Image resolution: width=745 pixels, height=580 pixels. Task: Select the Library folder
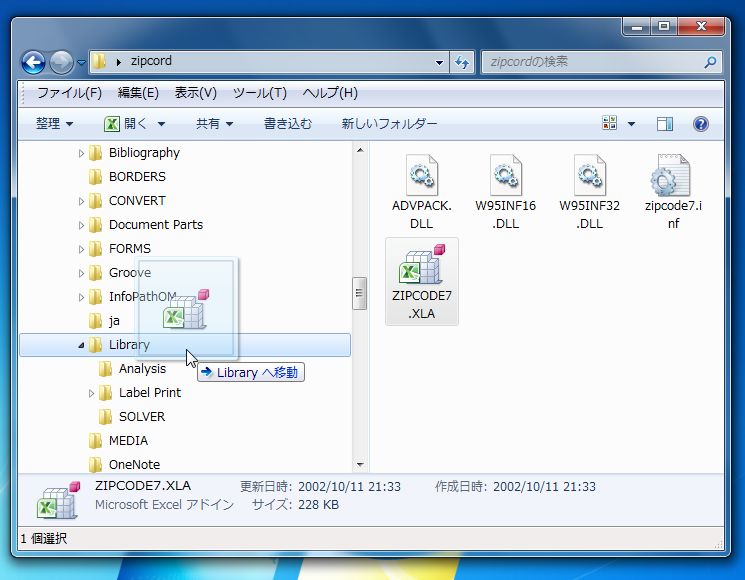(185, 345)
